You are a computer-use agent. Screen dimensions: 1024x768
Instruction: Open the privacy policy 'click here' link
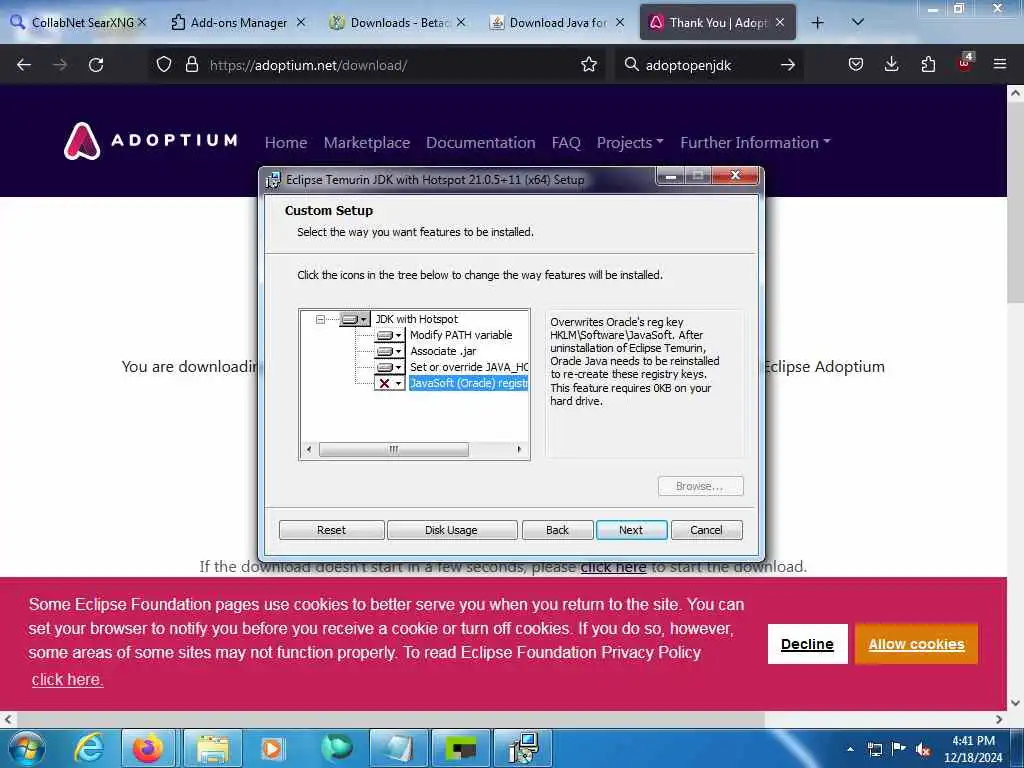click(67, 679)
